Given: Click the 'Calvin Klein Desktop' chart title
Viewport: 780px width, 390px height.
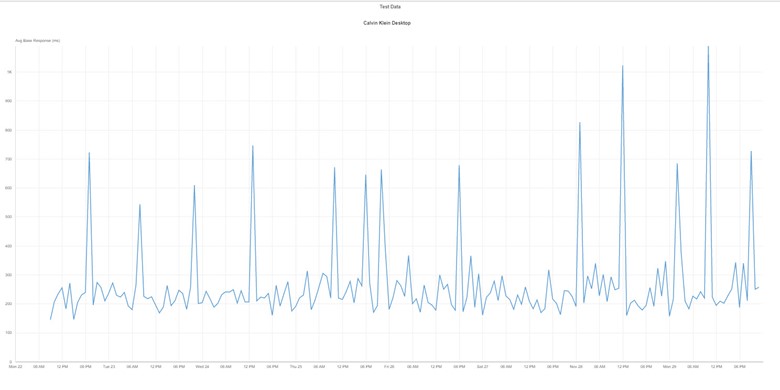Looking at the screenshot, I should click(387, 23).
